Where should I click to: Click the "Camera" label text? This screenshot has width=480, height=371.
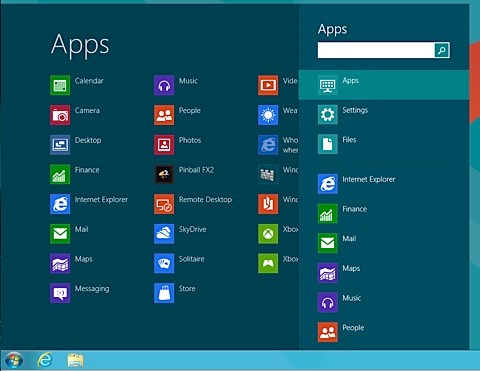(x=87, y=111)
